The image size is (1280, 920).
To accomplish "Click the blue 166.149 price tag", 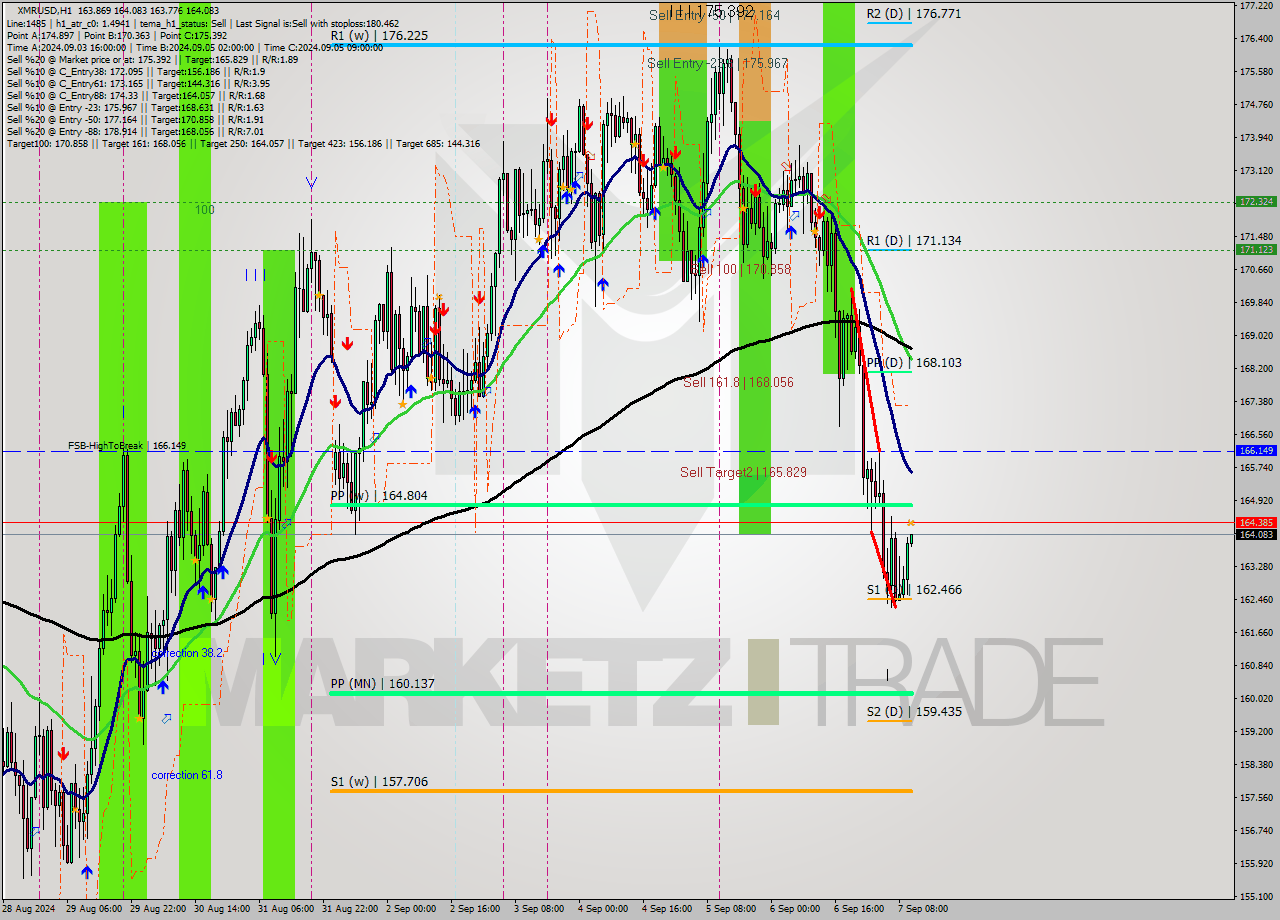I will pyautogui.click(x=1256, y=451).
